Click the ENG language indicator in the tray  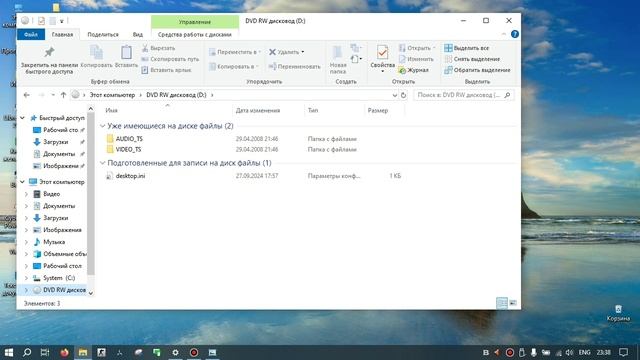tap(584, 353)
